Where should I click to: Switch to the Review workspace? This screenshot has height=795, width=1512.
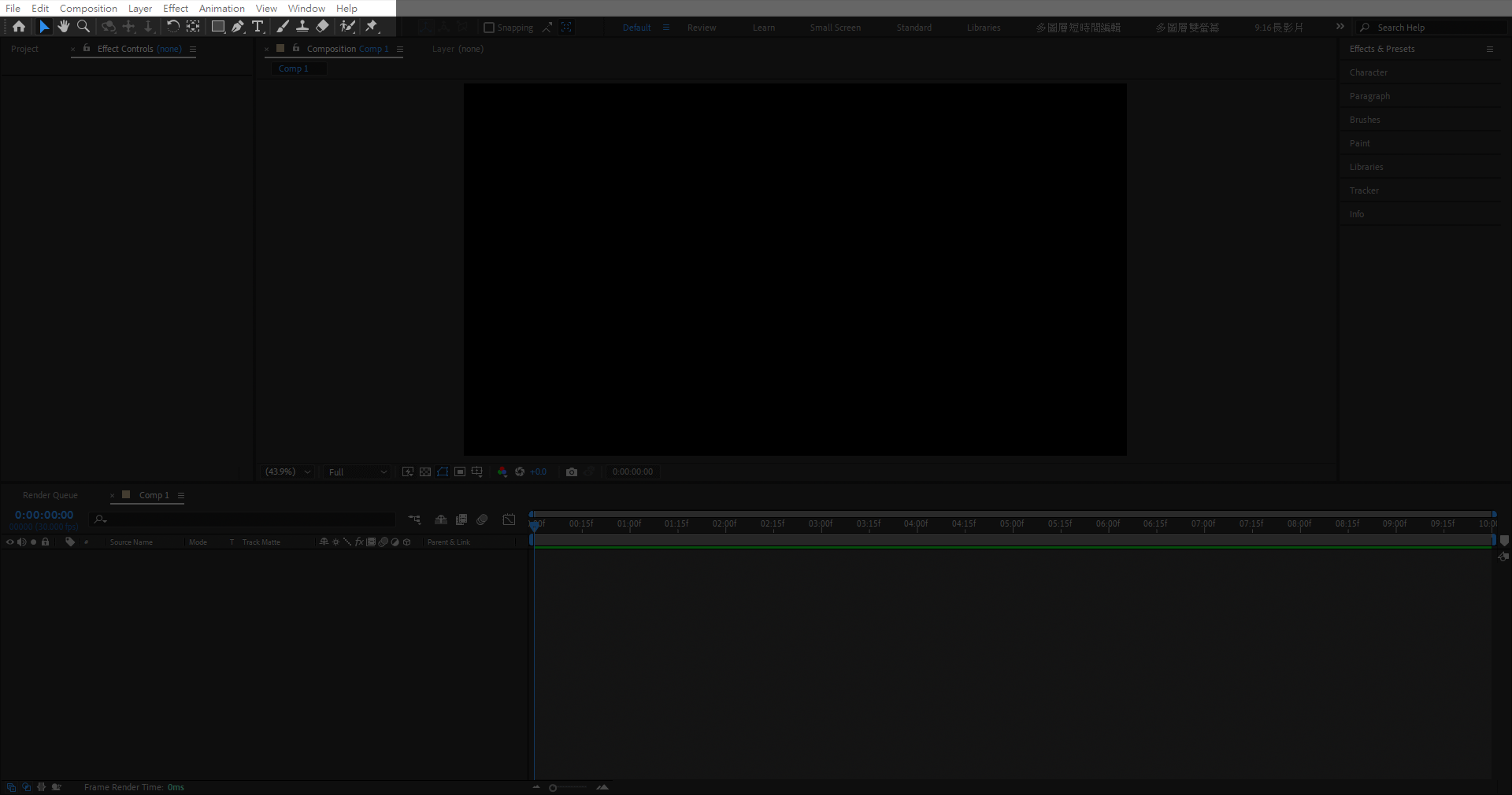point(702,28)
